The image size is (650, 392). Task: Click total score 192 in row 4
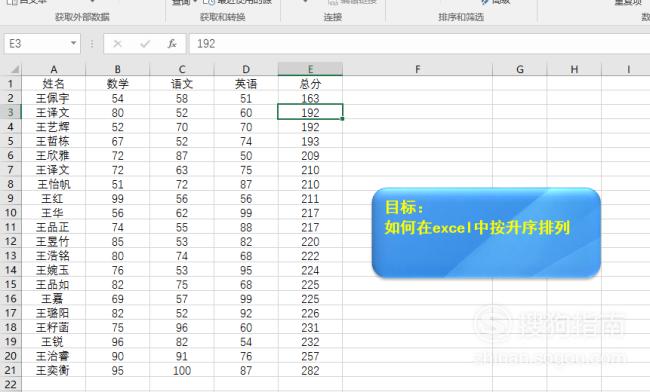(310, 127)
